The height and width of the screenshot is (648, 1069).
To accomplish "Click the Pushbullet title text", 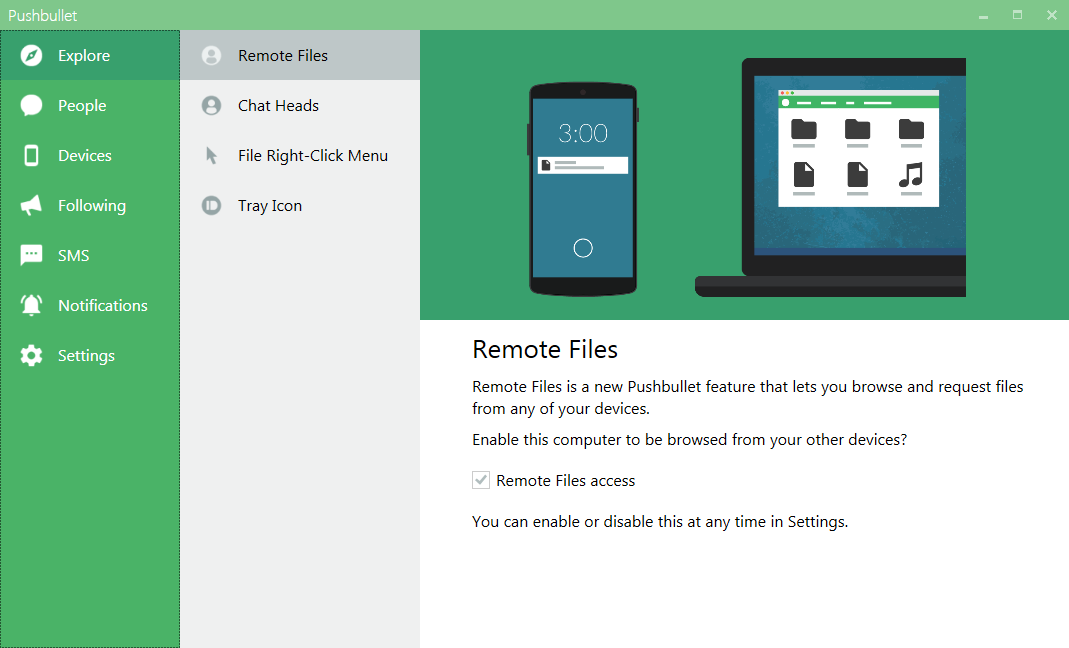I will [42, 15].
